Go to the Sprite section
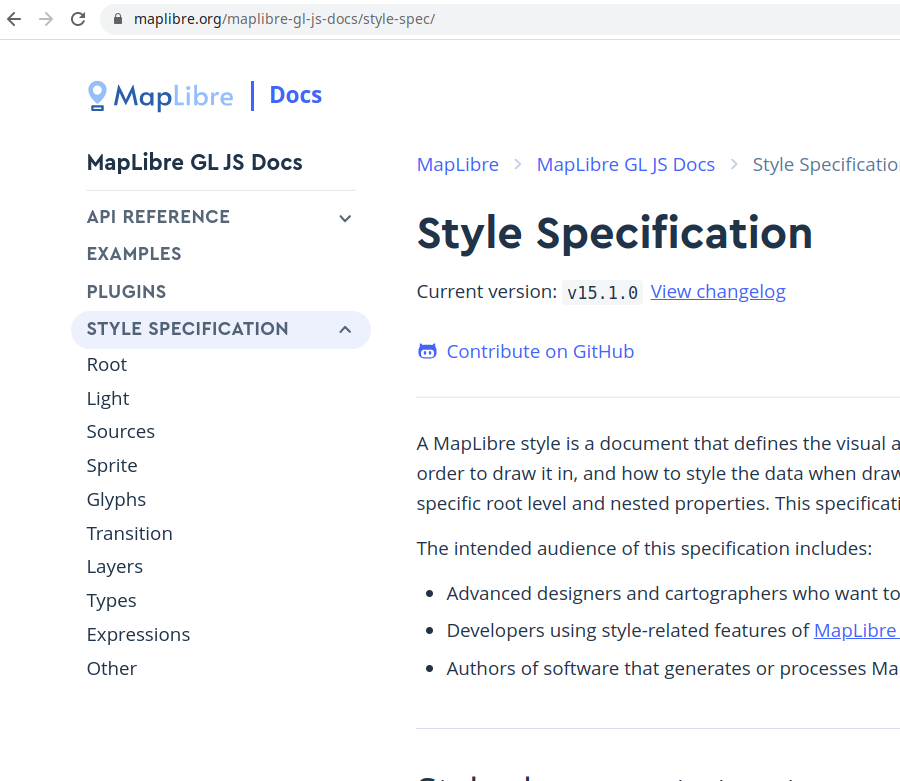Viewport: 900px width, 781px height. coord(112,466)
